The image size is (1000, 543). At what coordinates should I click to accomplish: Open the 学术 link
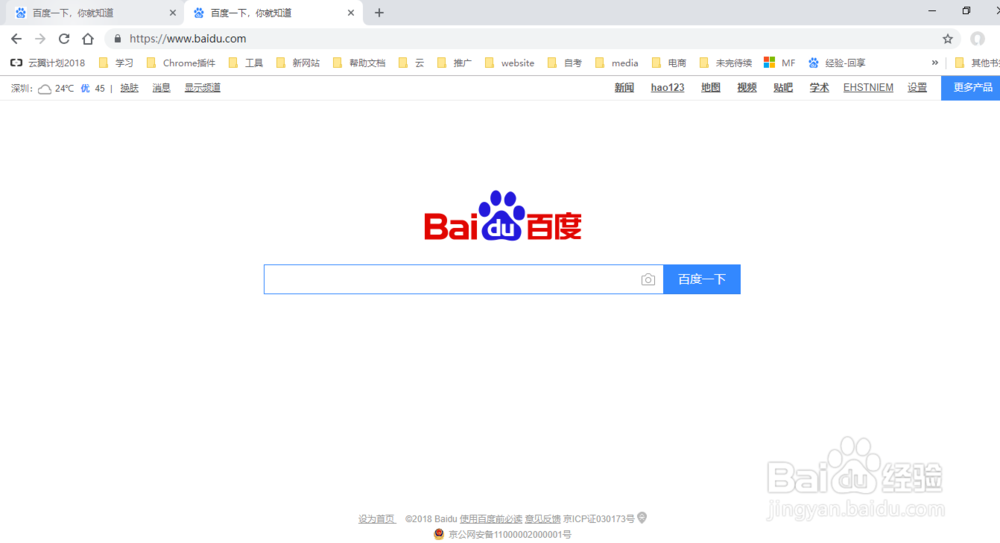[x=819, y=88]
